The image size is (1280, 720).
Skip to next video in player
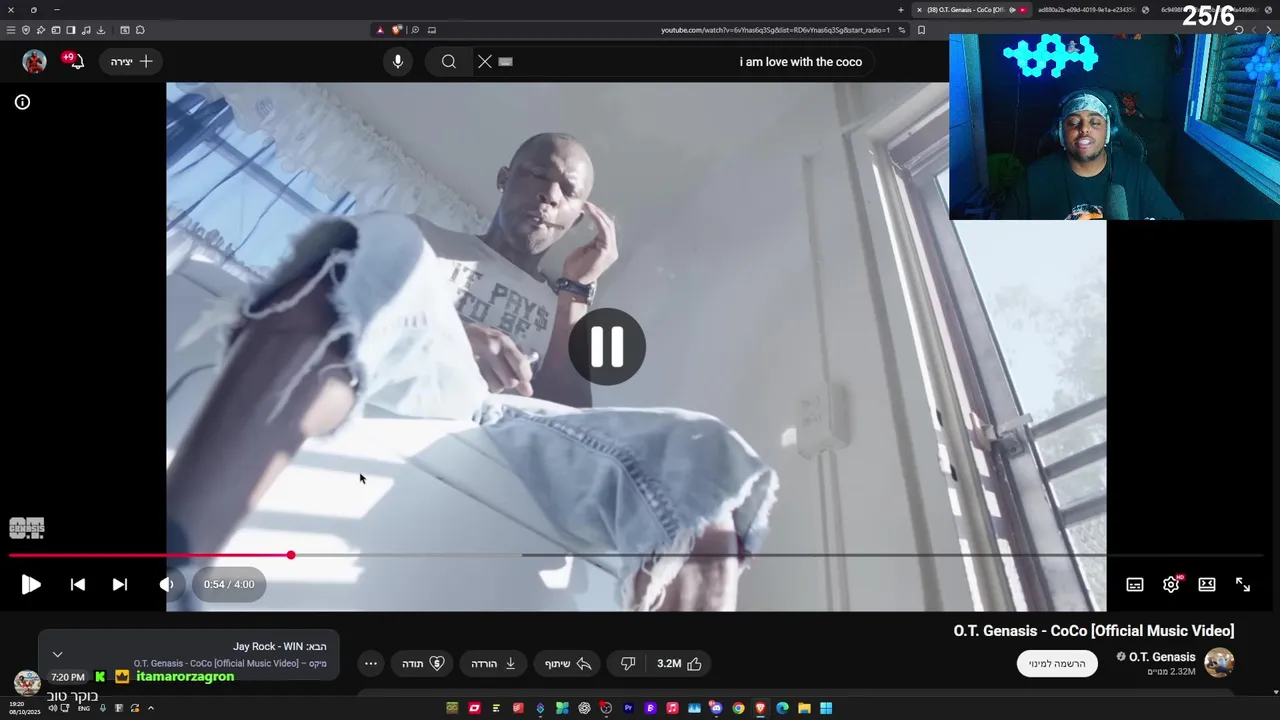tap(119, 585)
